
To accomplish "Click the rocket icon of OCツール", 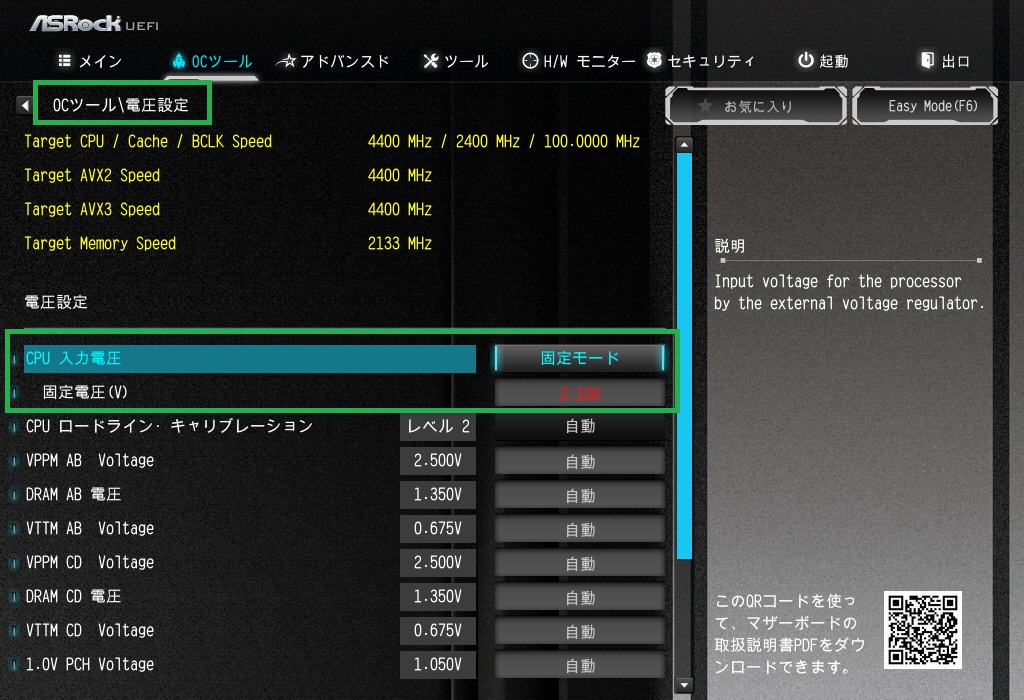I will tap(179, 61).
